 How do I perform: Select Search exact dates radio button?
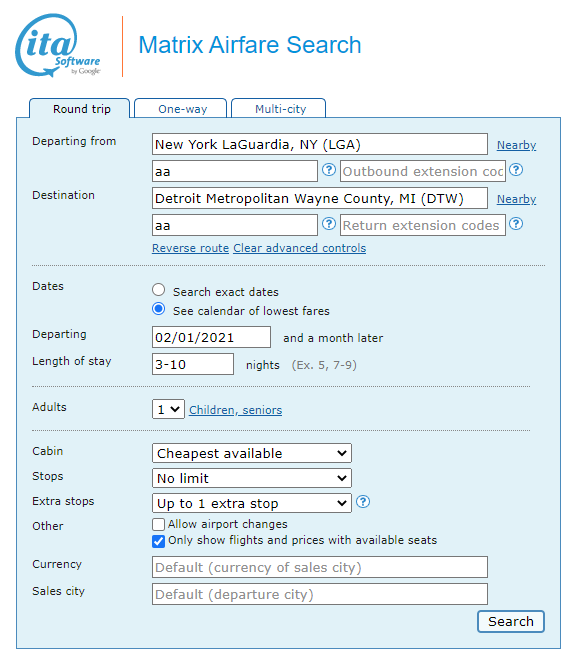click(x=158, y=290)
